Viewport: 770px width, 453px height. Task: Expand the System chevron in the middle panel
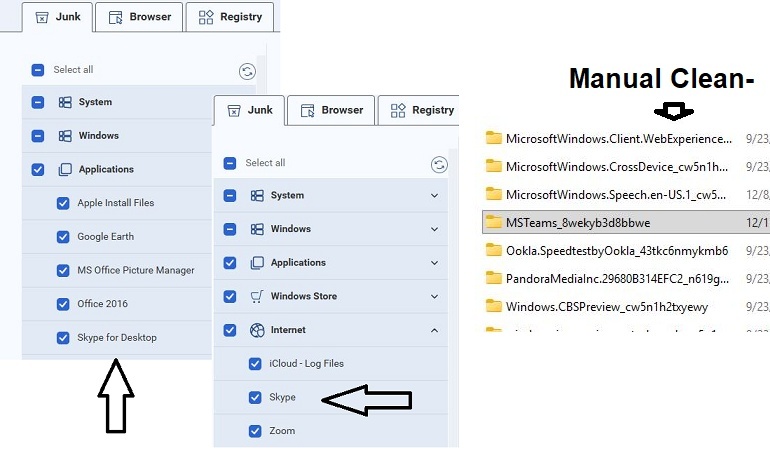tap(435, 196)
